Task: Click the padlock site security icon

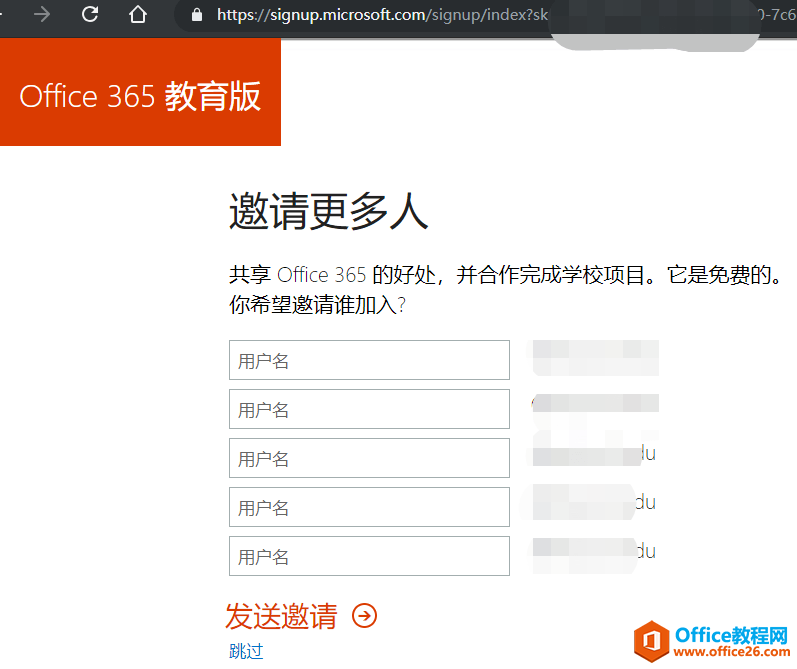Action: 197,15
